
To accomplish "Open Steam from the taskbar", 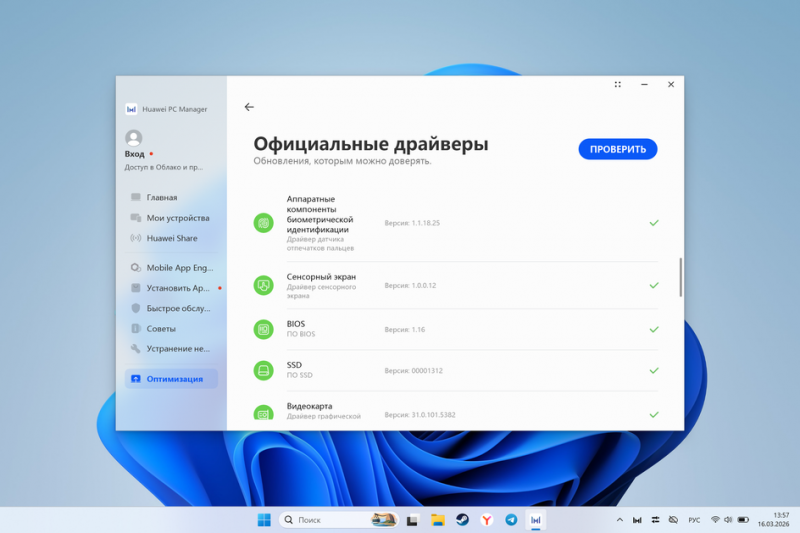I will click(x=462, y=520).
